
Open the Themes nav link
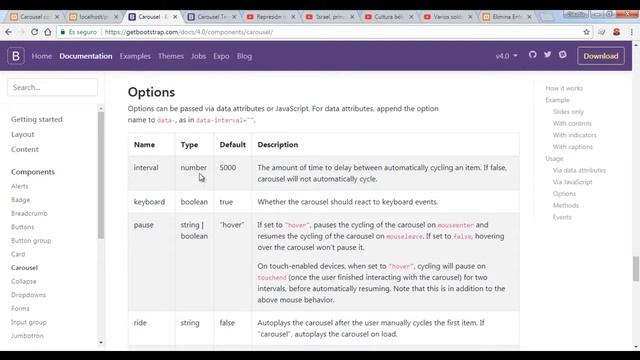(171, 56)
